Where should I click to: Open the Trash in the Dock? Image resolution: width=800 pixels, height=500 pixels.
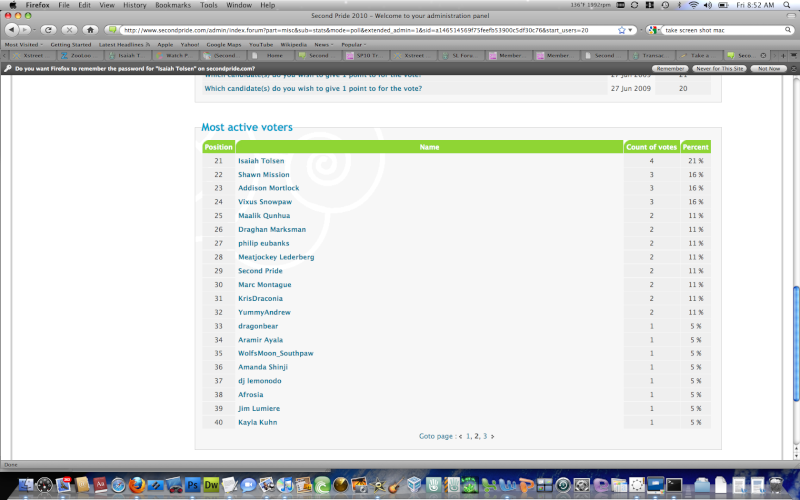(x=776, y=485)
